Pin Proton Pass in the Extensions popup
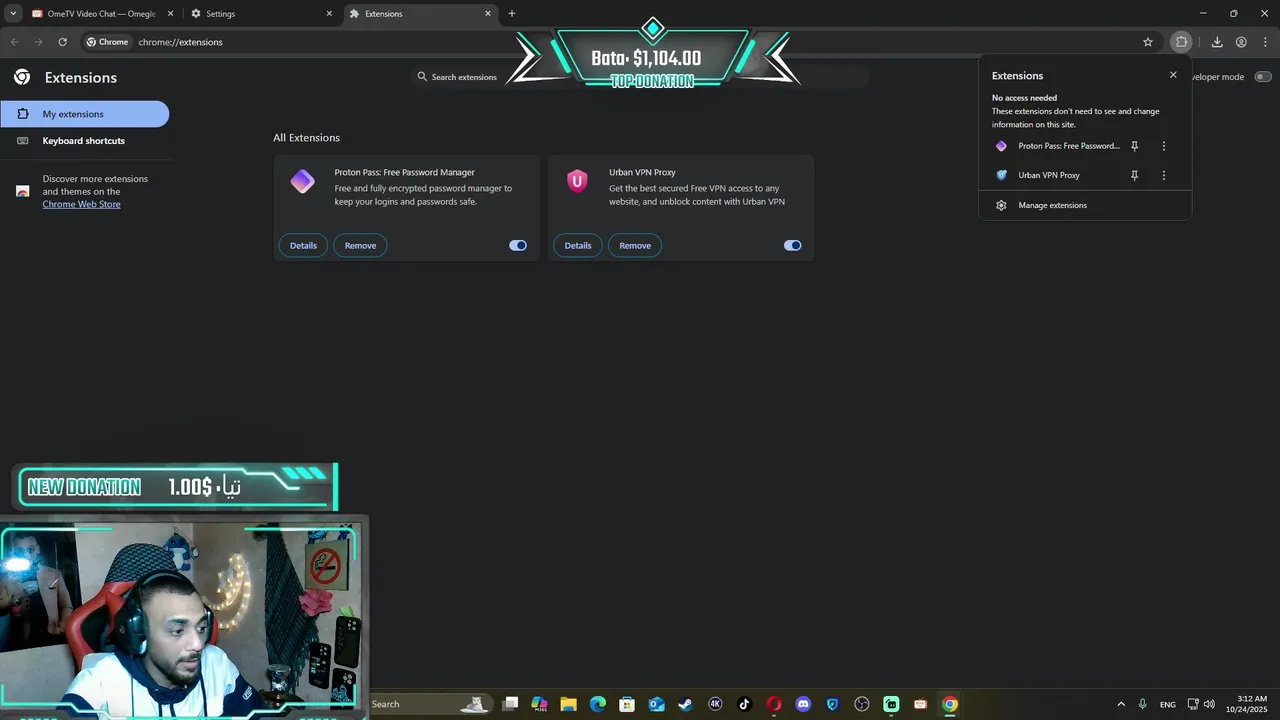 [x=1134, y=146]
